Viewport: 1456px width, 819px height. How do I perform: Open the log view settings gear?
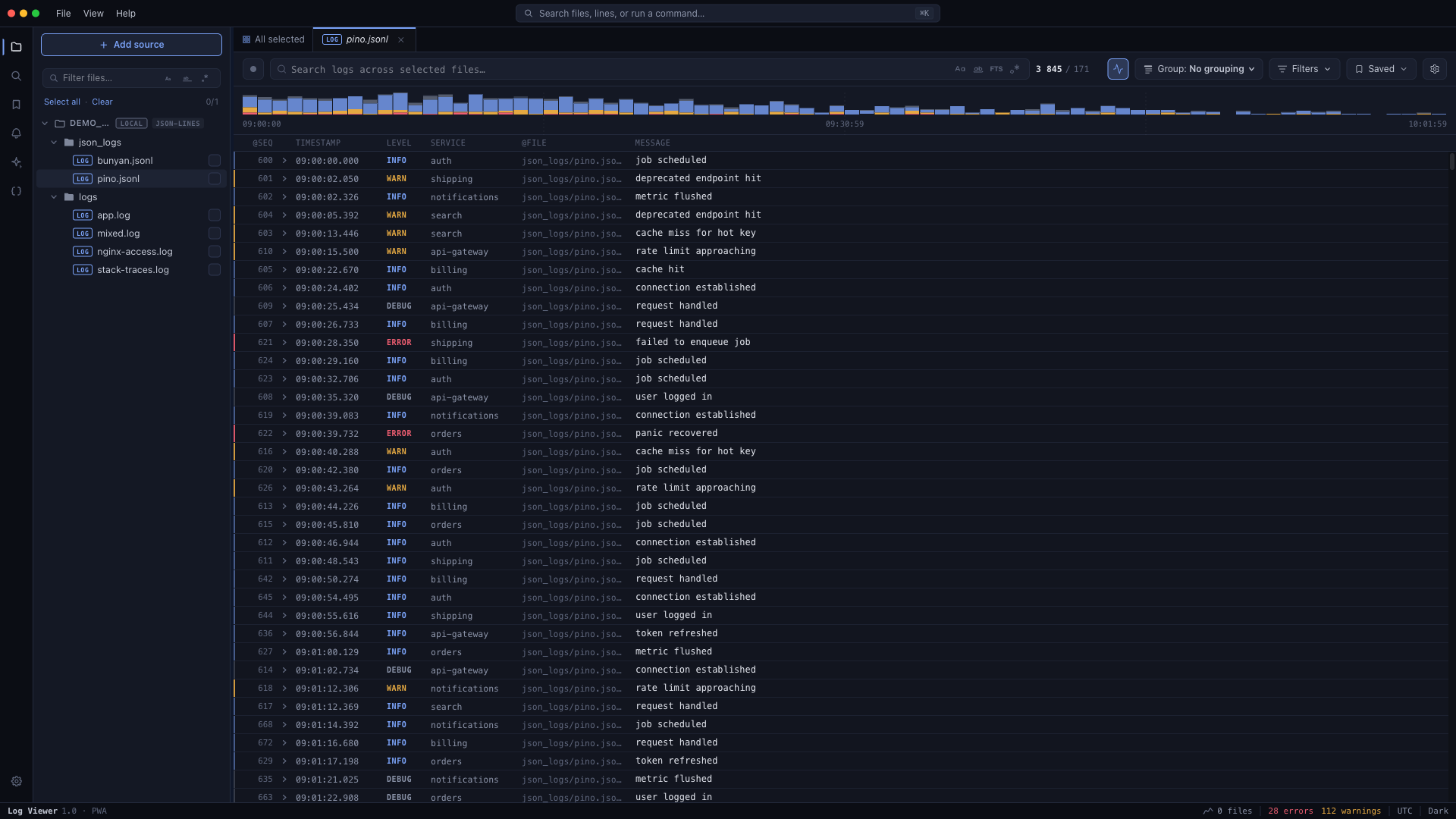click(x=1435, y=69)
